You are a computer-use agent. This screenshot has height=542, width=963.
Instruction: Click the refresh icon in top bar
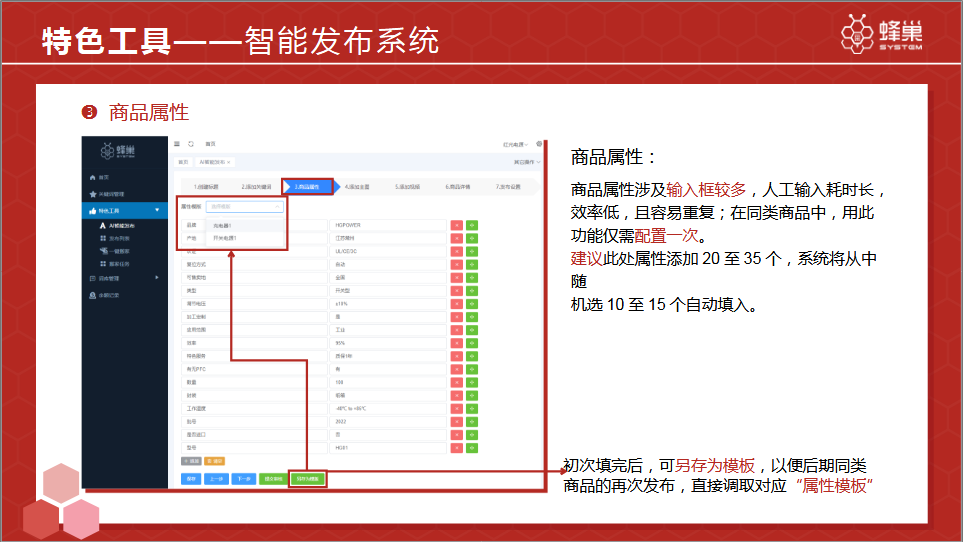191,144
